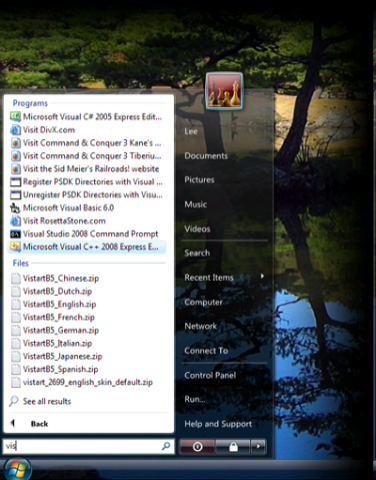Click the Windows Start orb
This screenshot has width=376, height=480.
(x=17, y=469)
